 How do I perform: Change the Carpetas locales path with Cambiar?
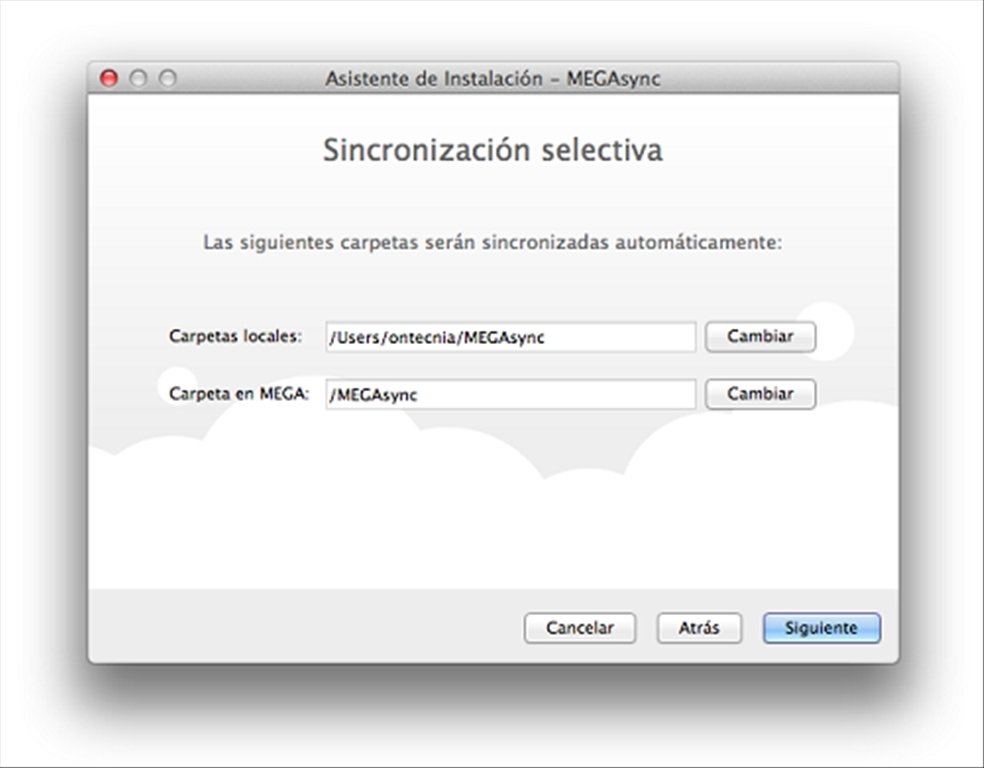760,337
